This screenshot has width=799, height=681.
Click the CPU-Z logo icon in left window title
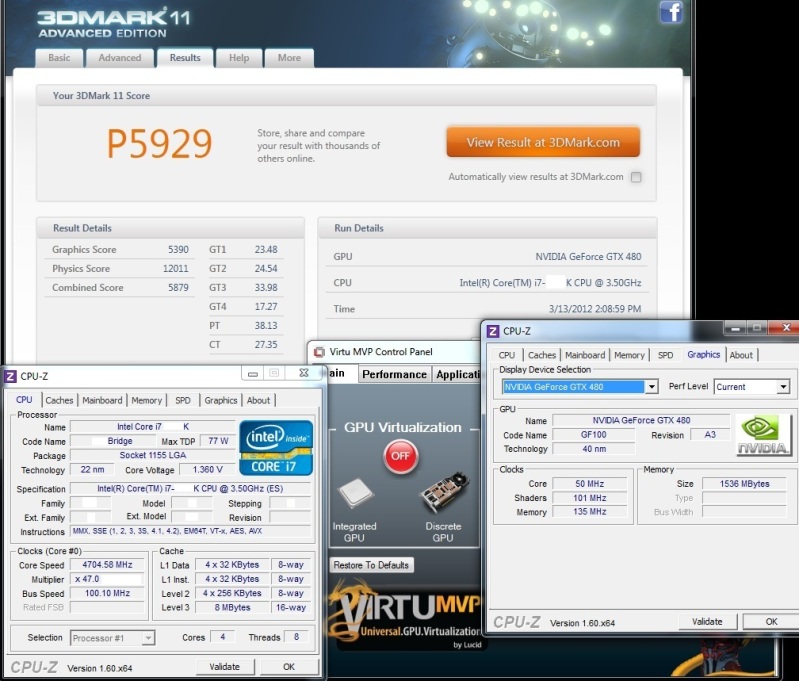click(x=10, y=377)
